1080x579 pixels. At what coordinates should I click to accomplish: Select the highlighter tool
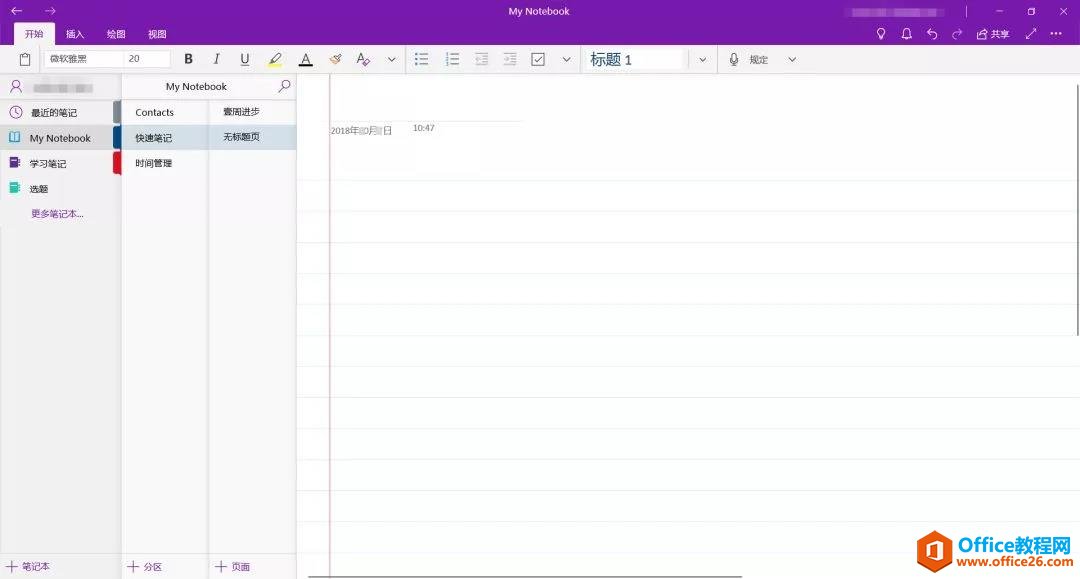(275, 58)
